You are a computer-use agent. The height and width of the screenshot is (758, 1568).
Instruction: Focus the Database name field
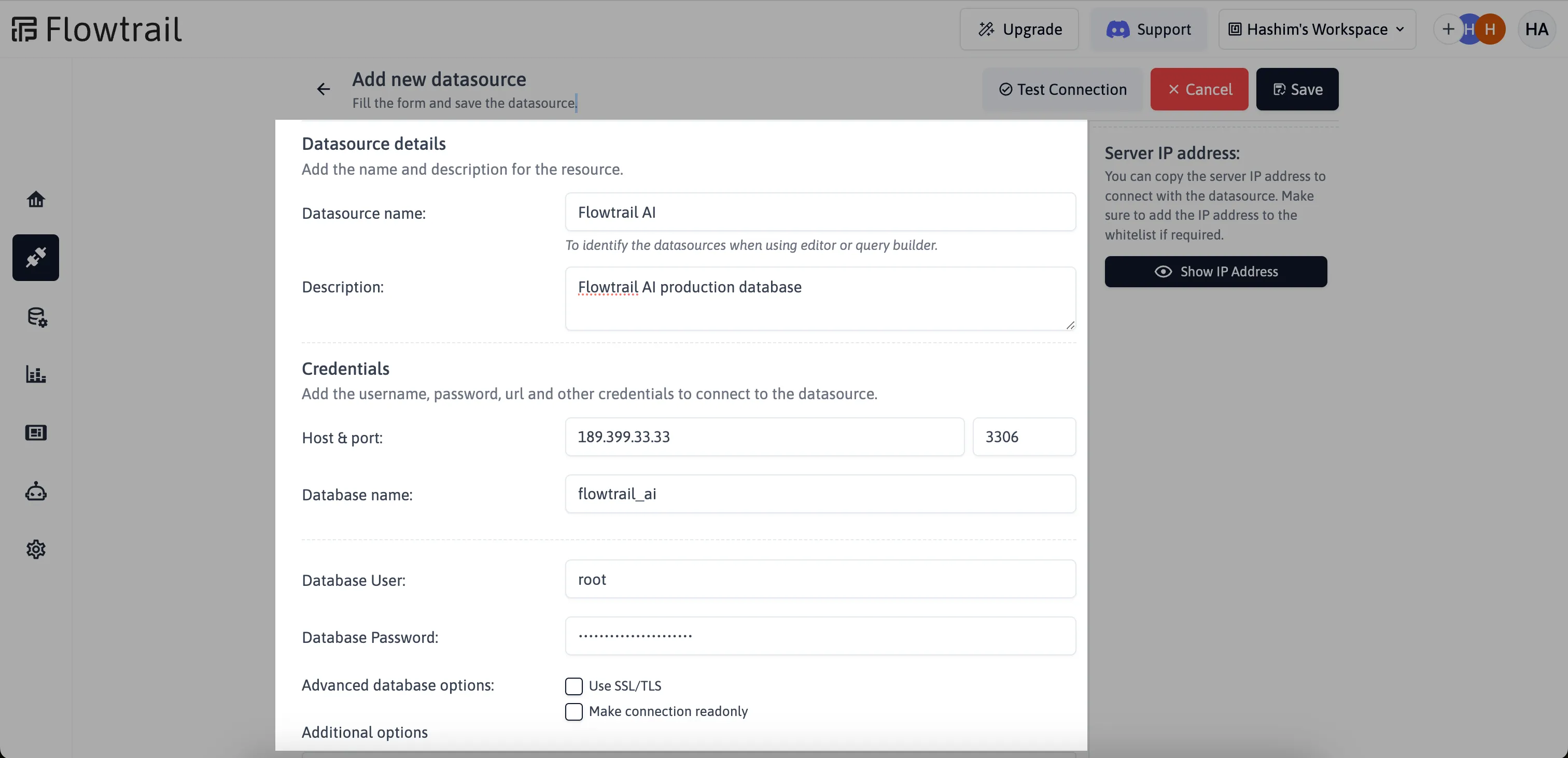820,494
